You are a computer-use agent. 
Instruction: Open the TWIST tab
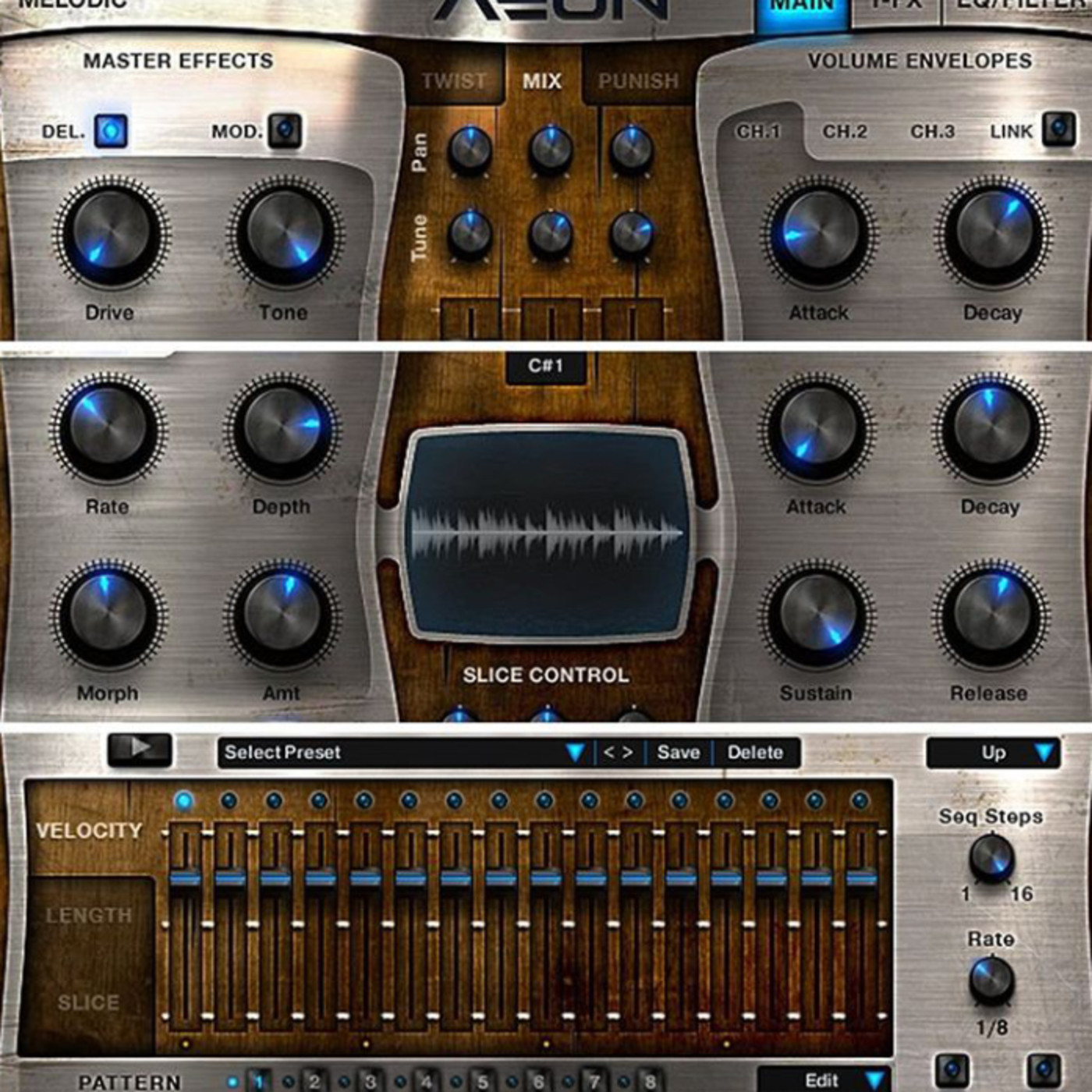click(454, 81)
